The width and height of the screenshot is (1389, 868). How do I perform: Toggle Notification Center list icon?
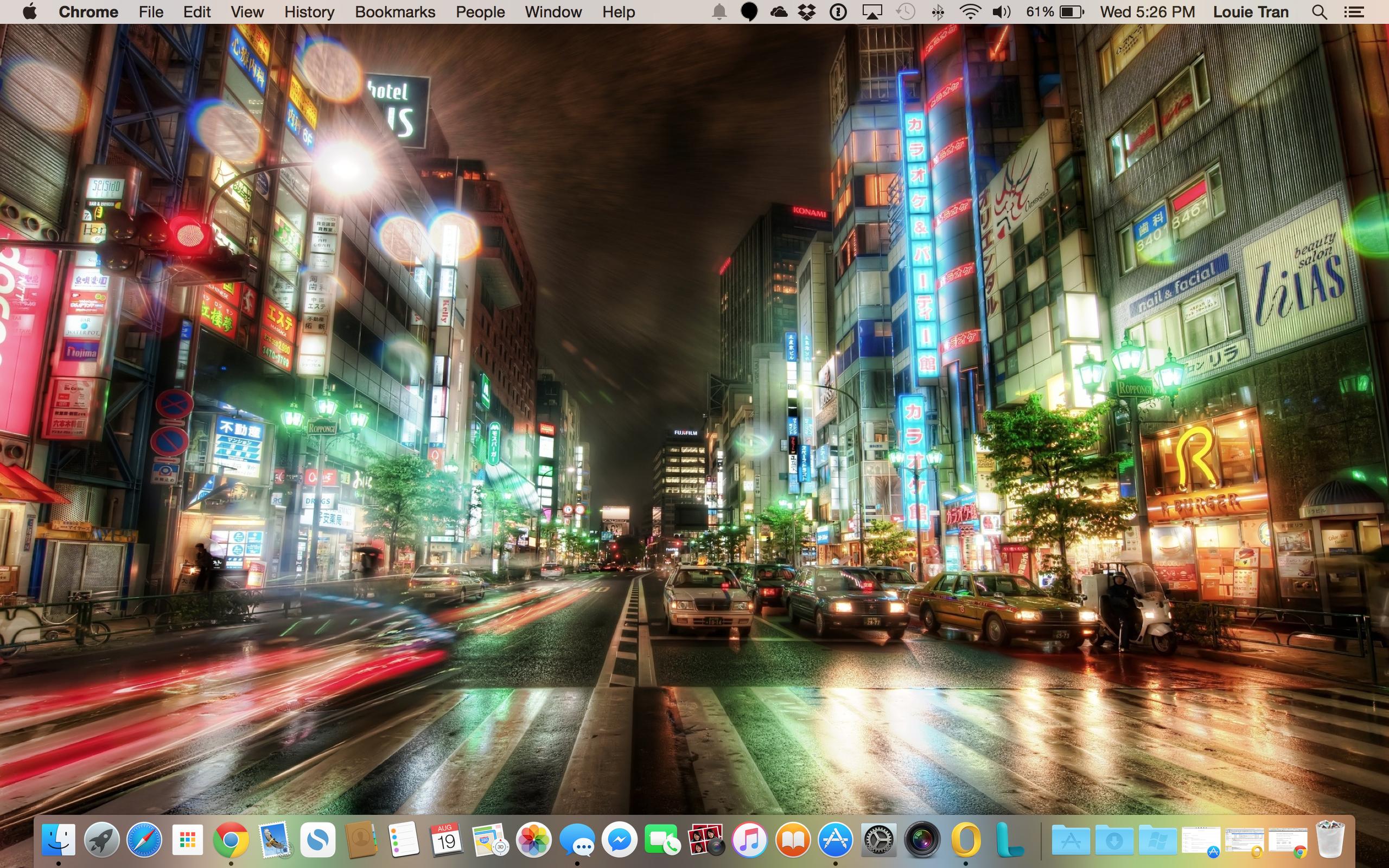[x=1354, y=12]
